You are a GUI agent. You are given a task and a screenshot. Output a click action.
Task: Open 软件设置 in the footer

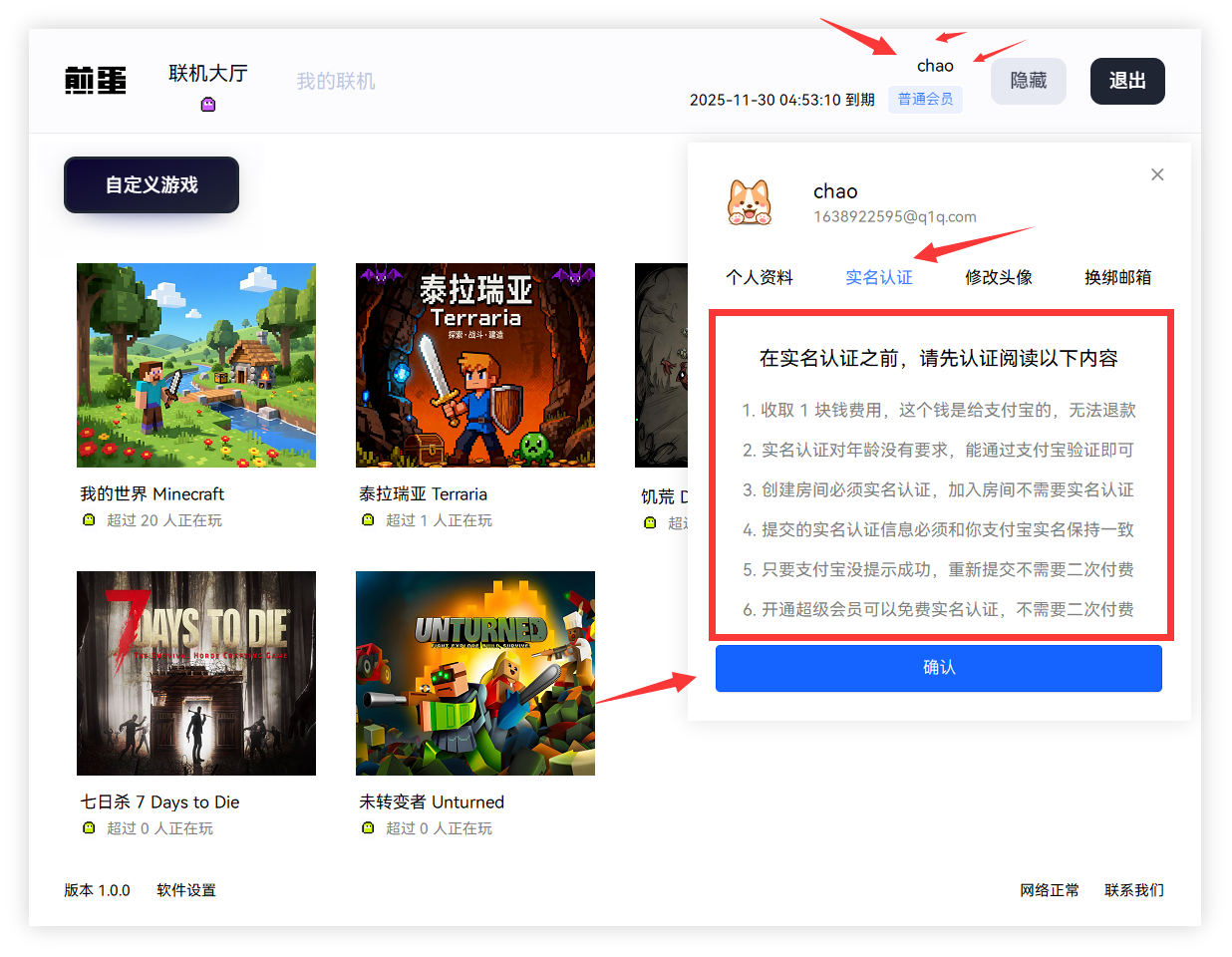pos(186,890)
